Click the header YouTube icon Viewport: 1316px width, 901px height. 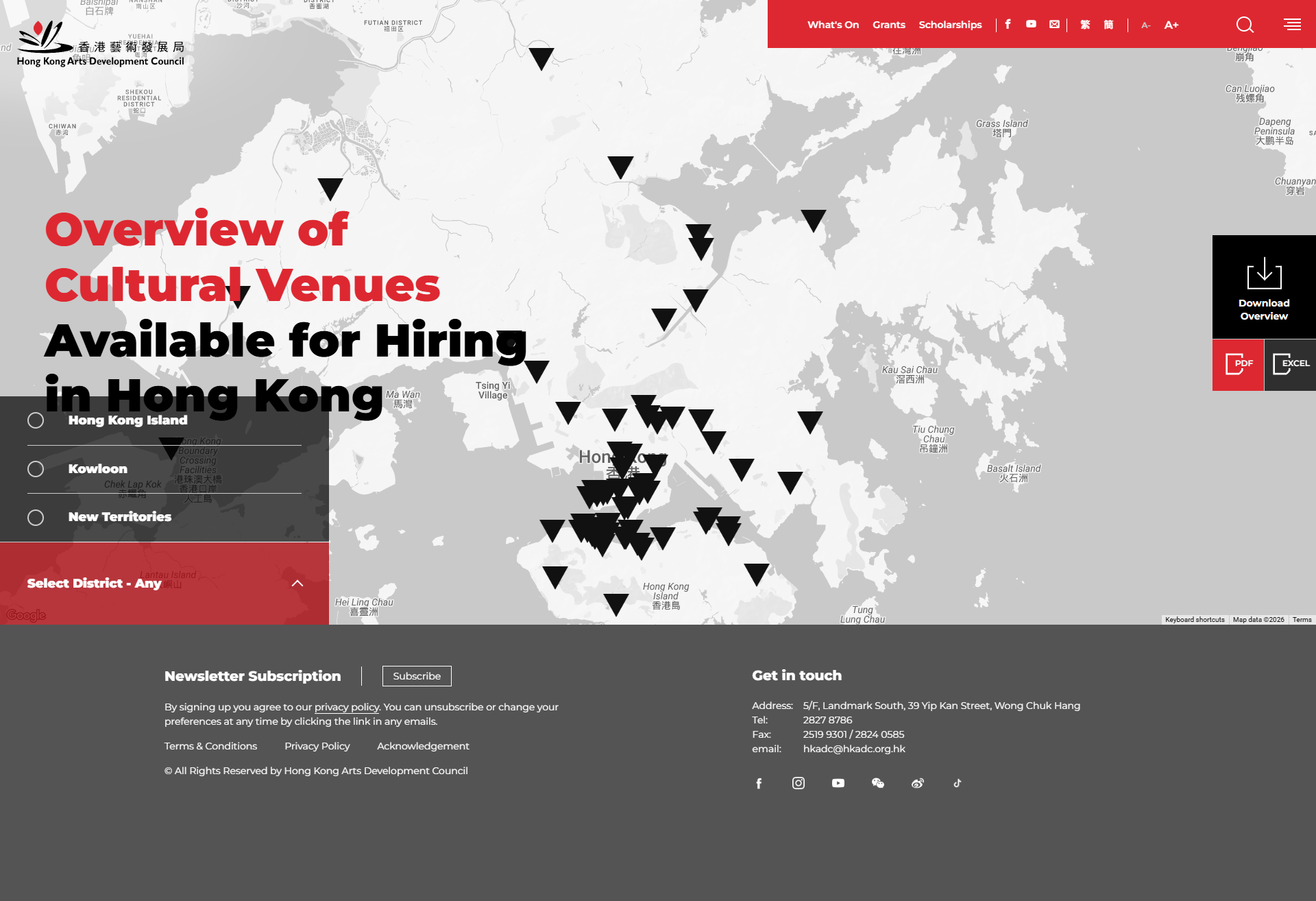[x=1031, y=24]
